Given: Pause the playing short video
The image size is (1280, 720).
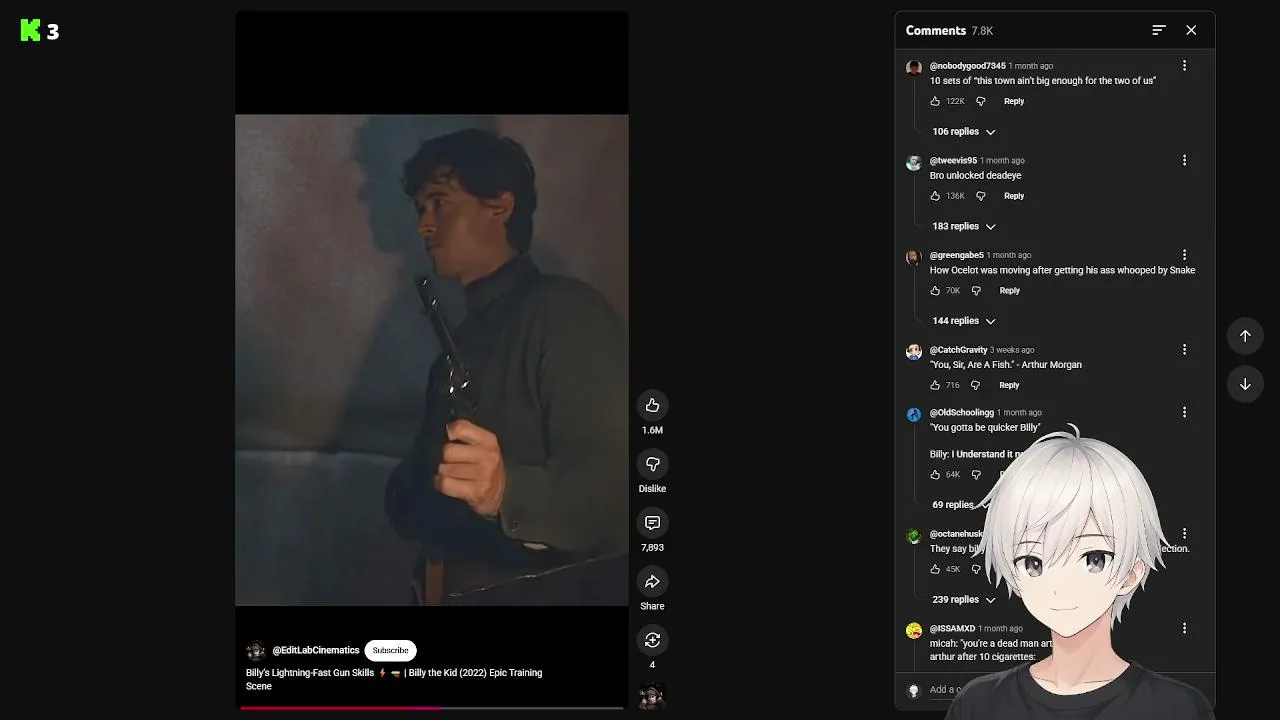Looking at the screenshot, I should [x=432, y=360].
